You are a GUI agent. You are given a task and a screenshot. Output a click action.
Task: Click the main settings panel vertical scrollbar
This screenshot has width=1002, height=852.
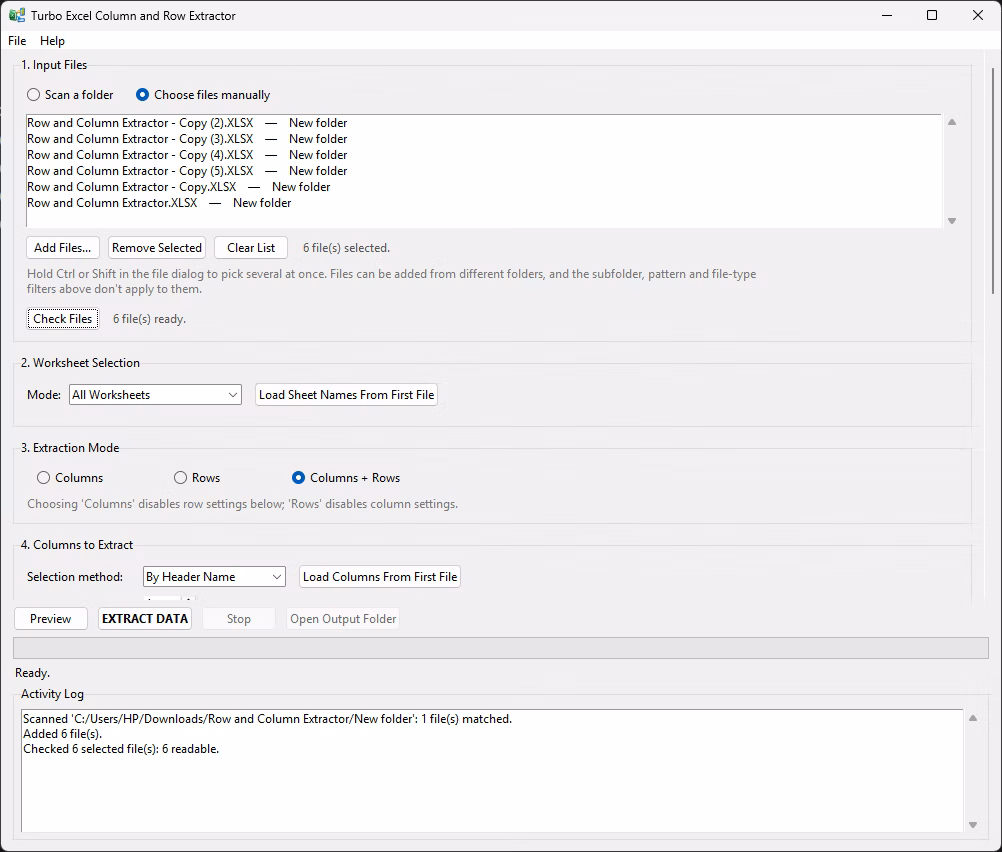(992, 181)
